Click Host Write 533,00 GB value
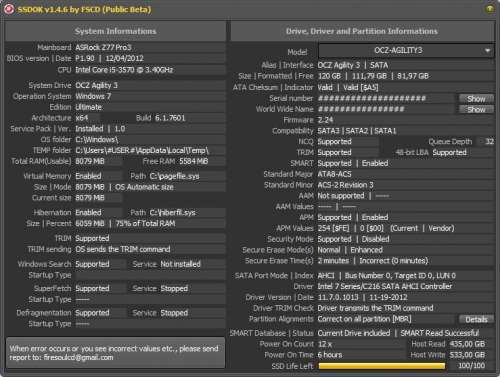The image size is (500, 377). click(467, 355)
